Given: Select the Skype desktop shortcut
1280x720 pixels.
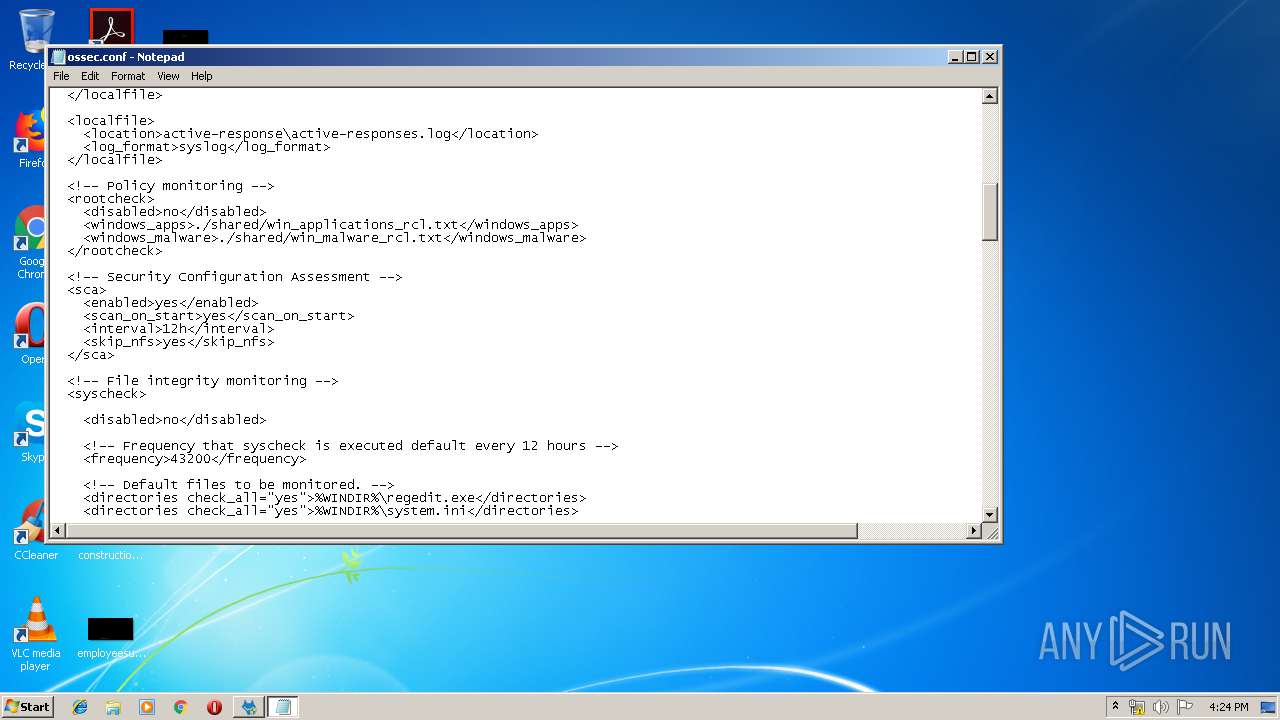Looking at the screenshot, I should coord(30,432).
